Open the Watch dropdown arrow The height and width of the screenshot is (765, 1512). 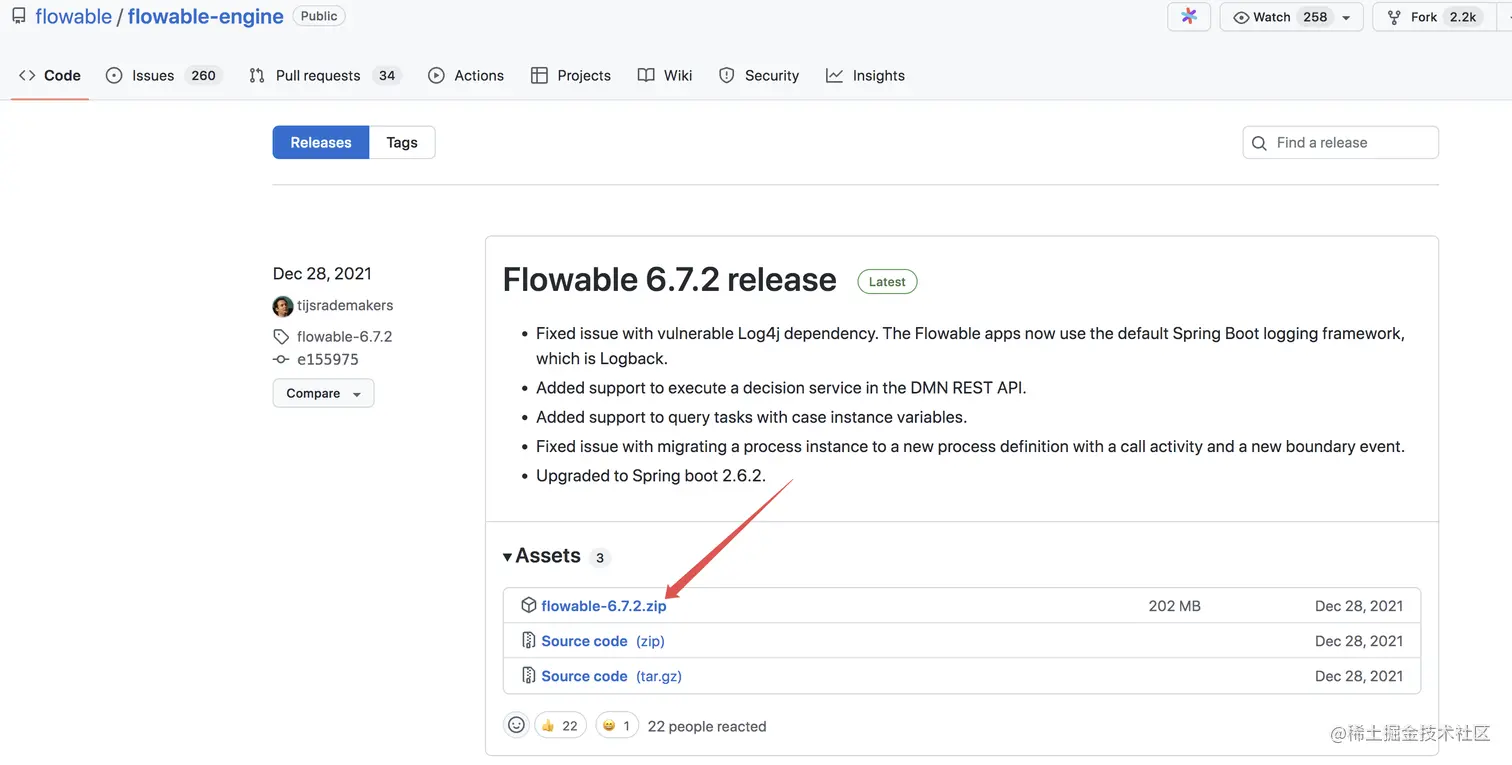(x=1345, y=17)
